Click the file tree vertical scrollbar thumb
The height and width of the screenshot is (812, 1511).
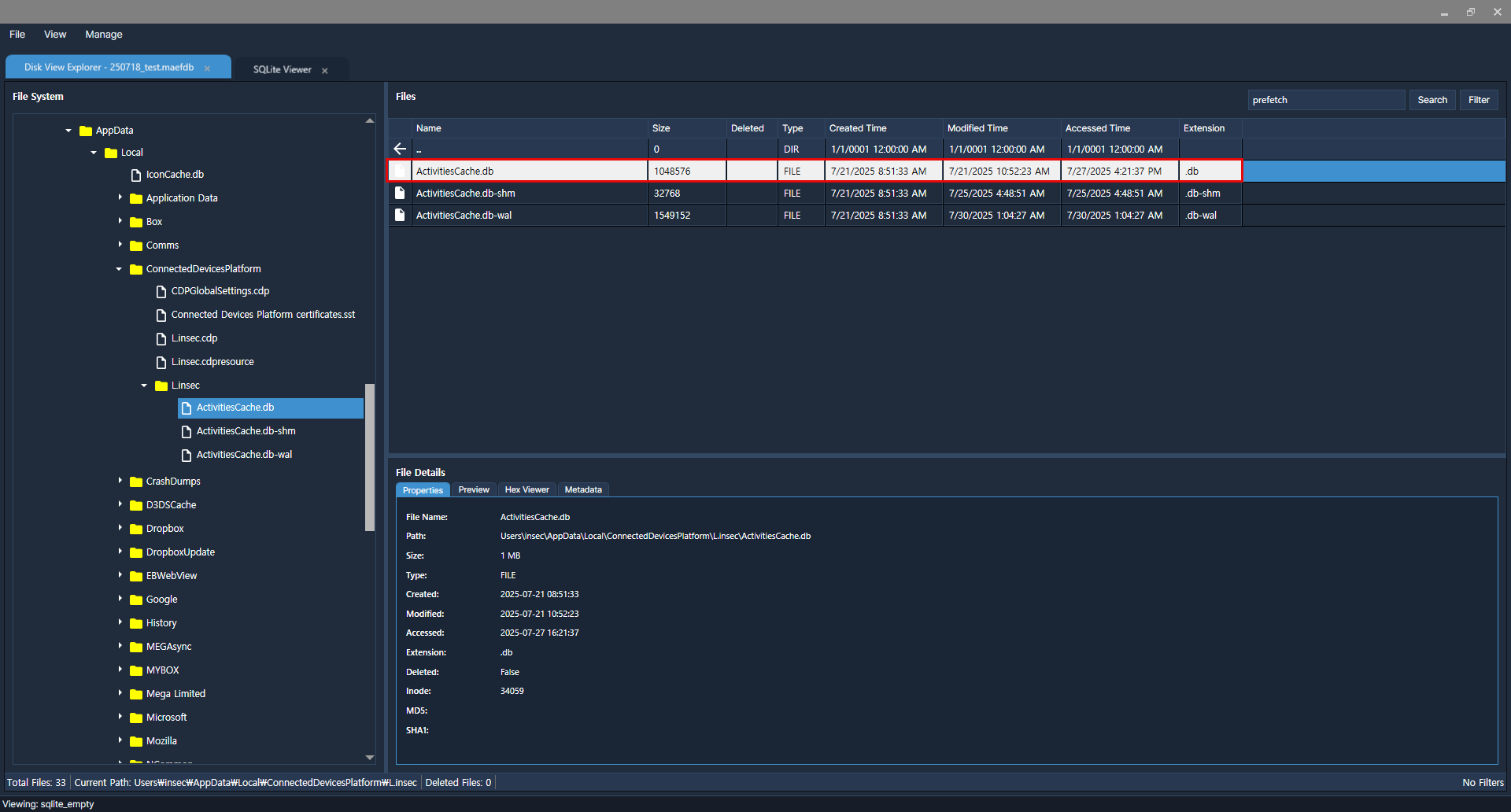(x=369, y=456)
